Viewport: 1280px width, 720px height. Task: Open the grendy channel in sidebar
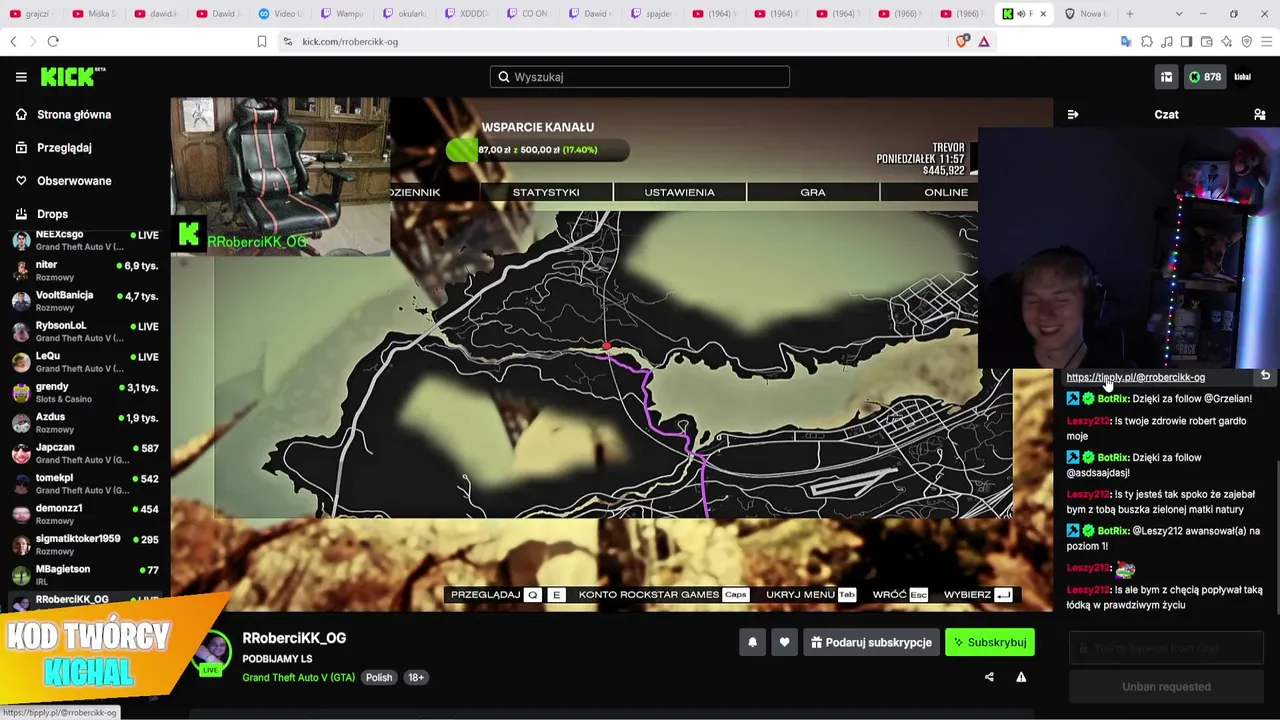click(x=85, y=392)
